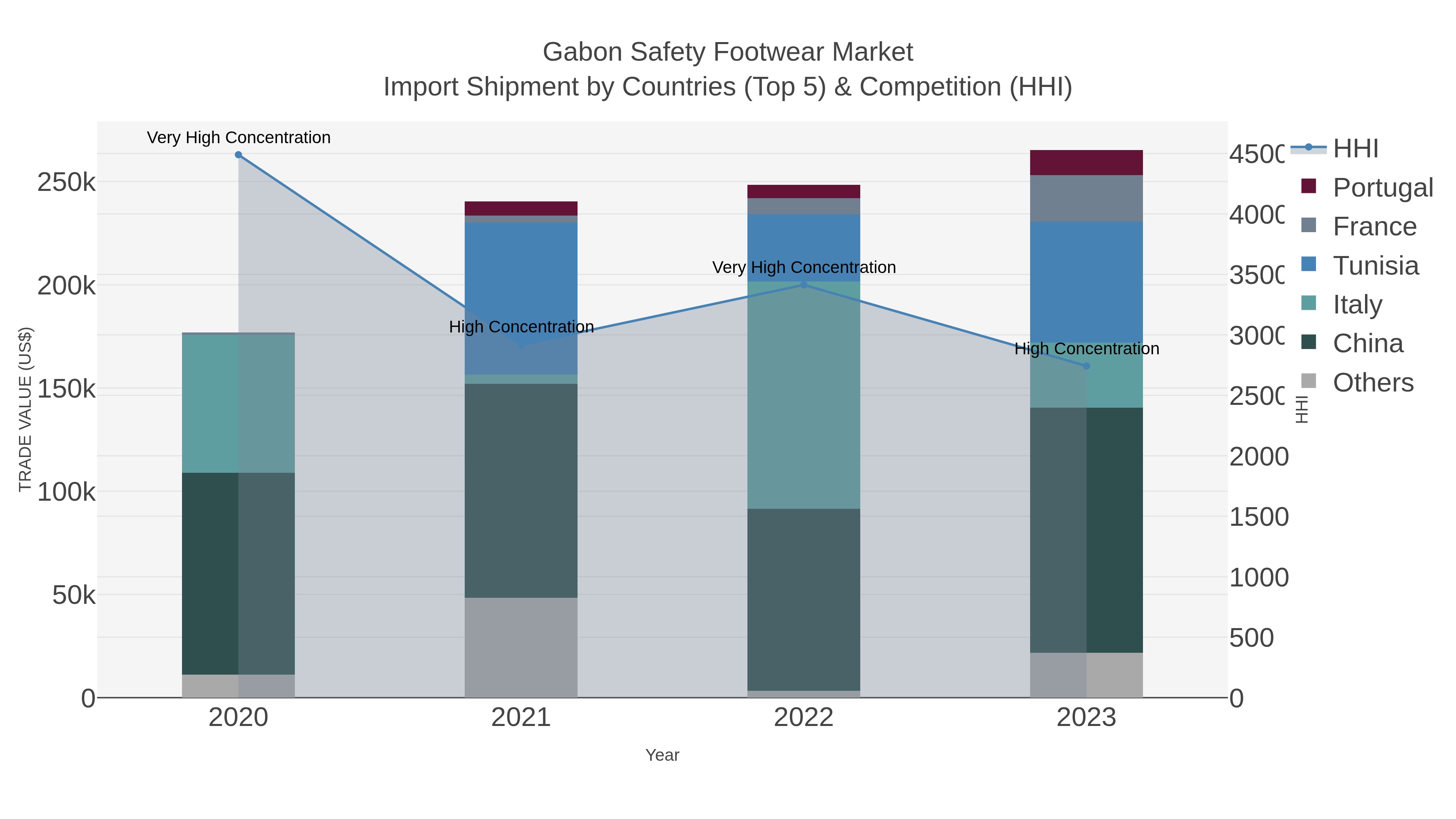The image size is (1456, 819).
Task: Click the France segment of the 2023 bar
Action: pyautogui.click(x=1086, y=199)
